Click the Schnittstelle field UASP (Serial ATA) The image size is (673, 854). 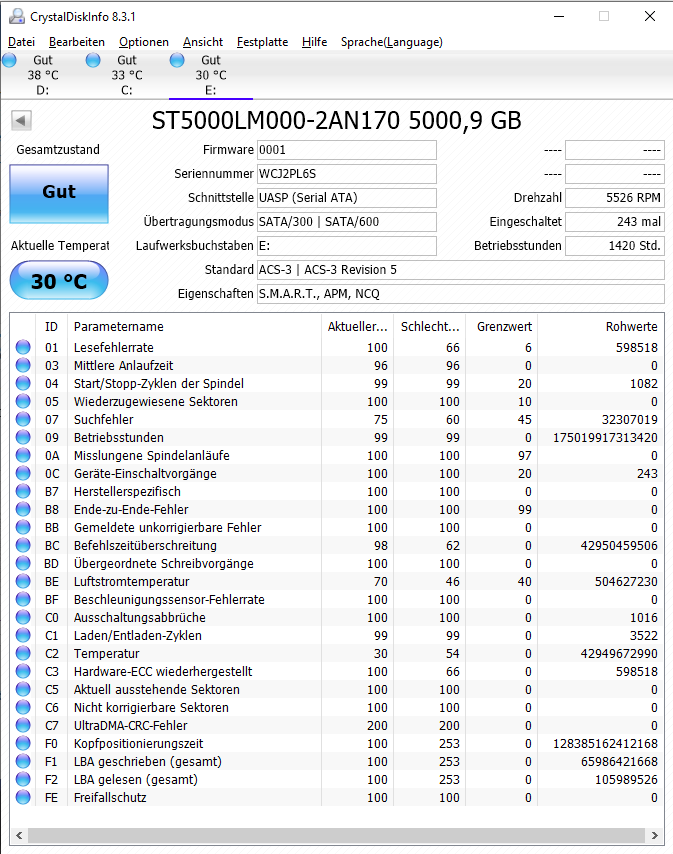[x=346, y=198]
